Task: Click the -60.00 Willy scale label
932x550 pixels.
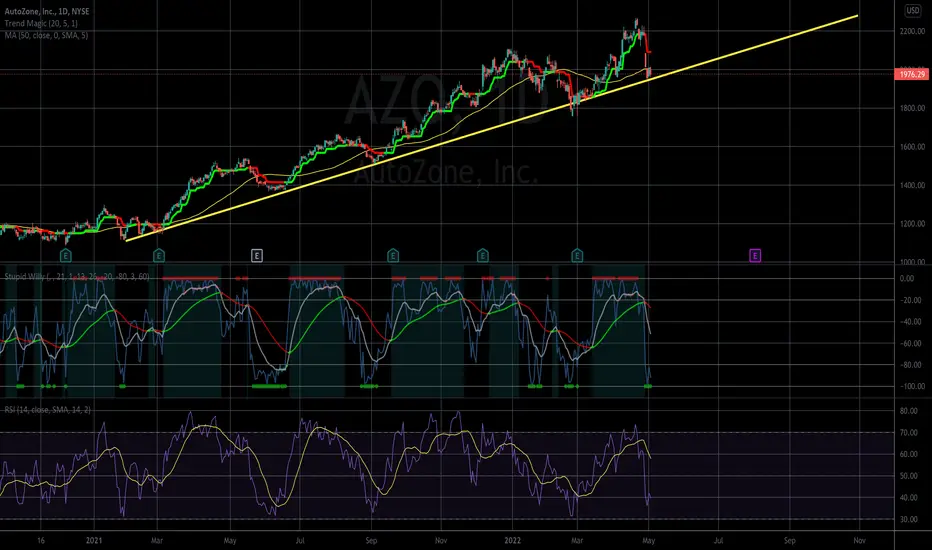Action: [910, 344]
